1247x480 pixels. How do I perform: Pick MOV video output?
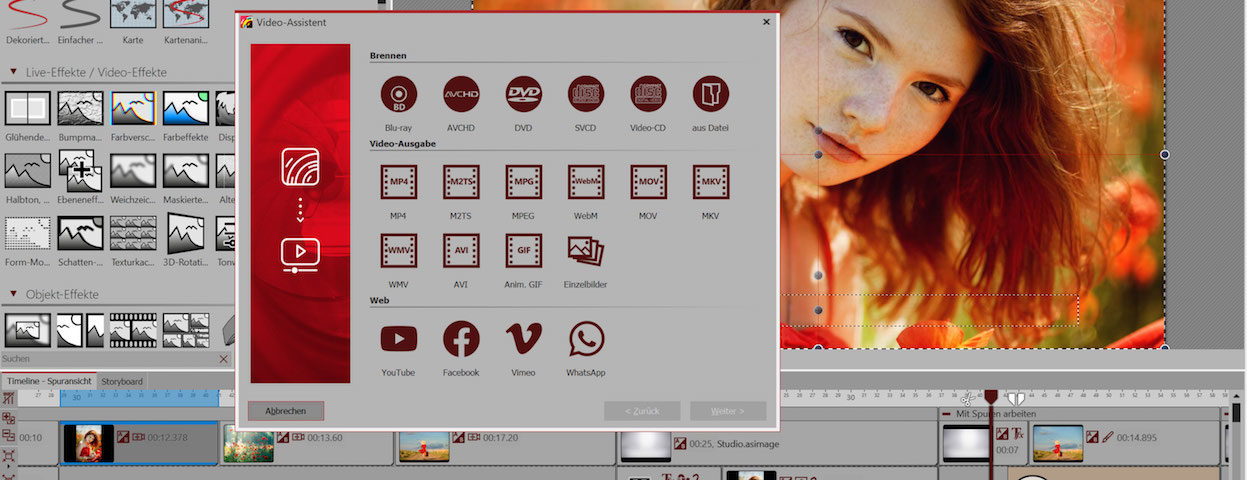[648, 182]
